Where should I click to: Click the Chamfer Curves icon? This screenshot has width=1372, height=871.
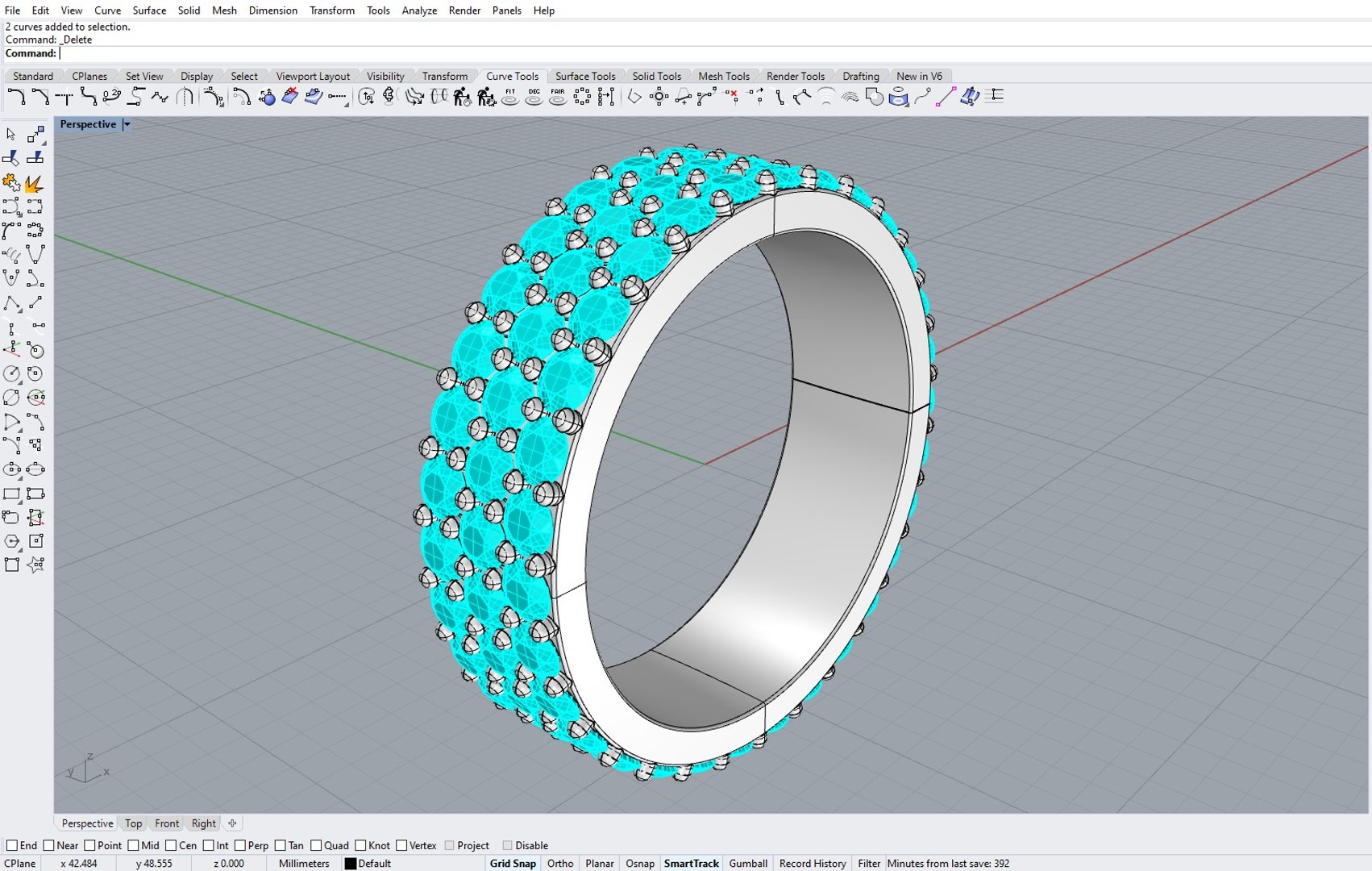pos(39,97)
